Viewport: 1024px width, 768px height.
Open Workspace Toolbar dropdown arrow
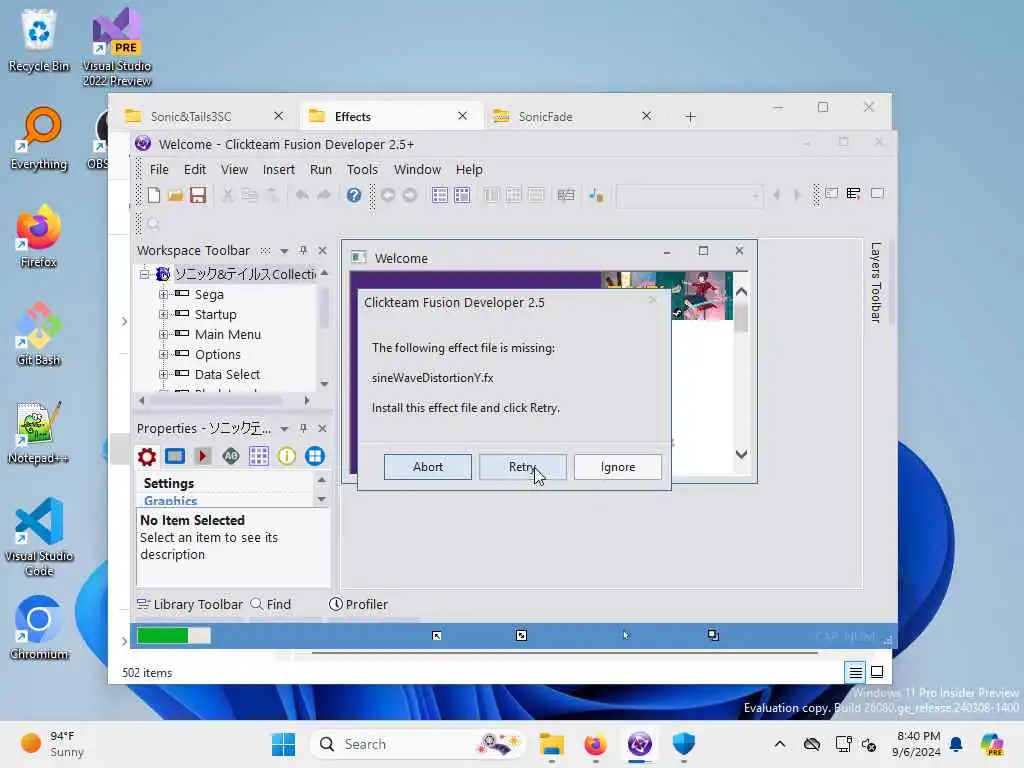(x=284, y=251)
